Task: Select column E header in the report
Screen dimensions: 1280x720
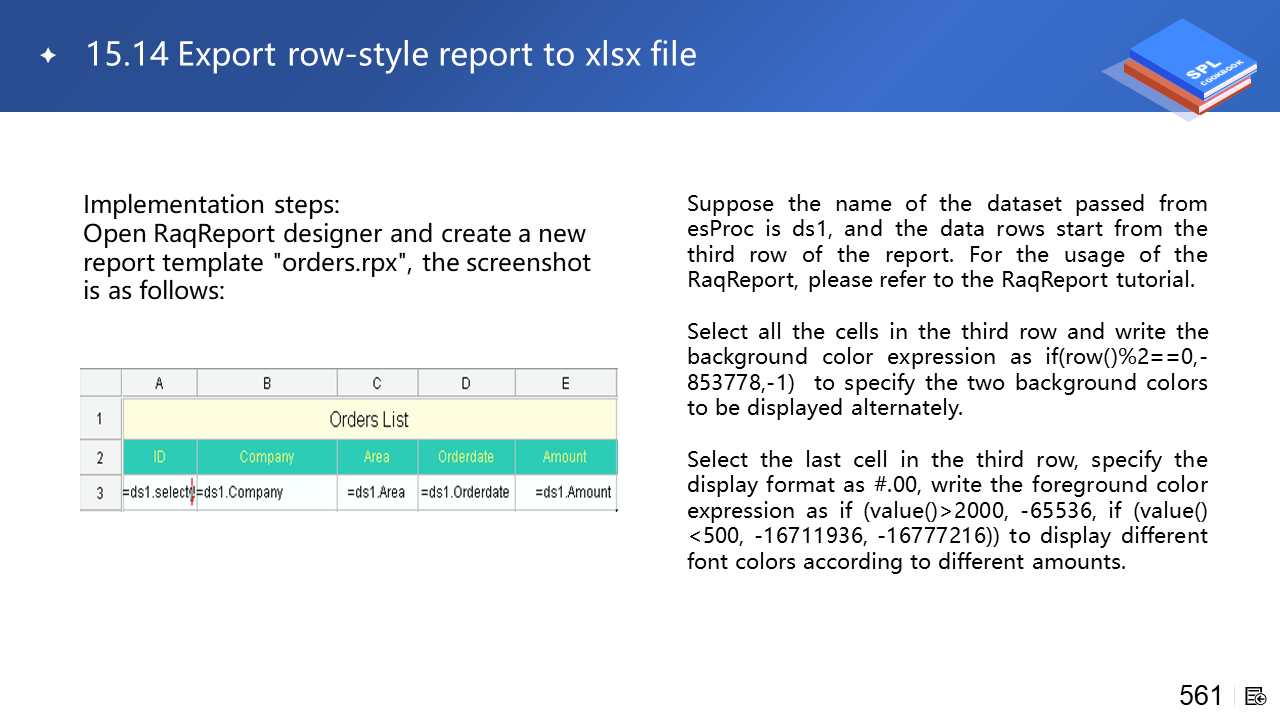Action: 565,383
